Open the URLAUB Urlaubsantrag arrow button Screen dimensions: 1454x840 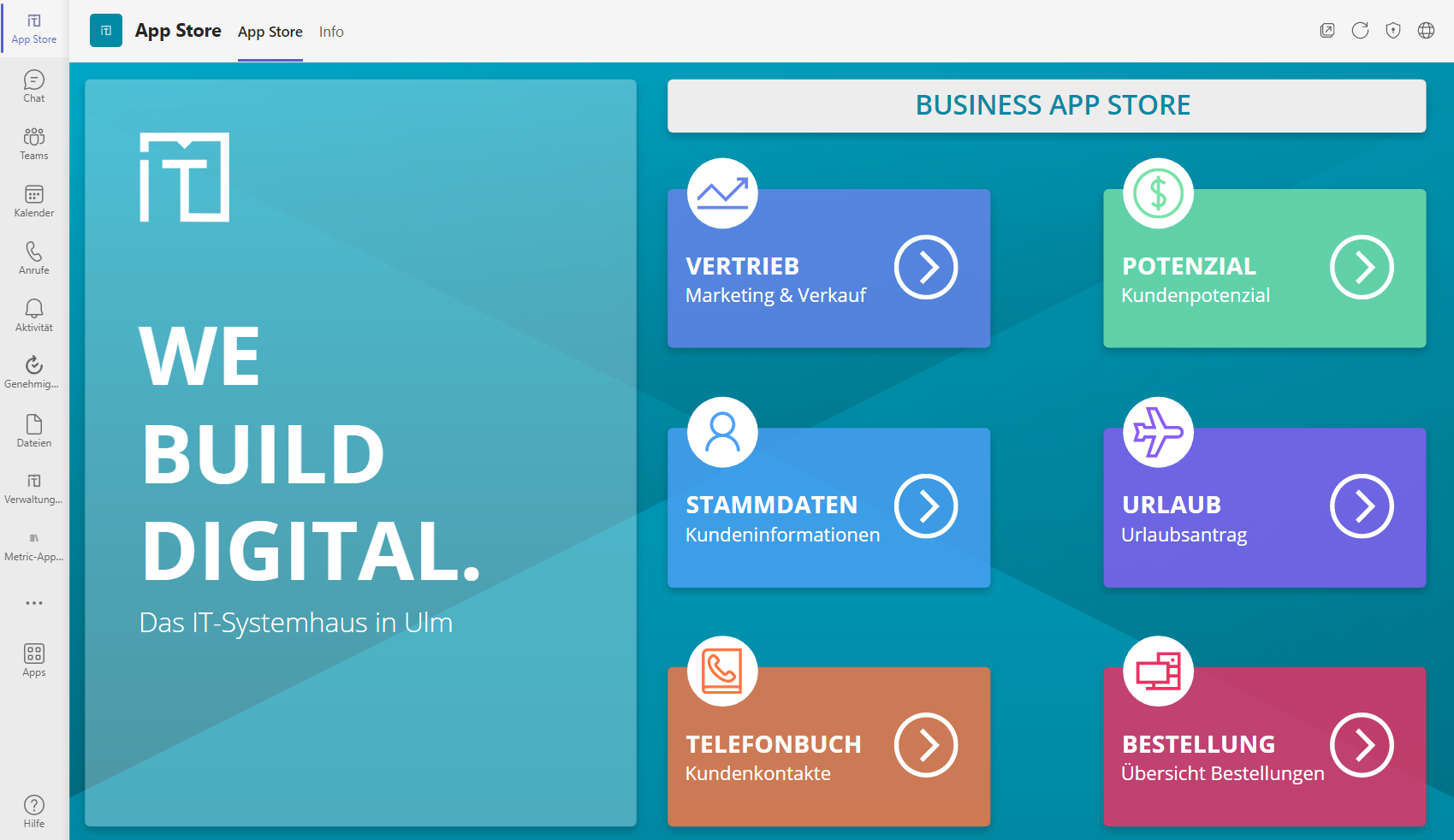(x=1362, y=506)
